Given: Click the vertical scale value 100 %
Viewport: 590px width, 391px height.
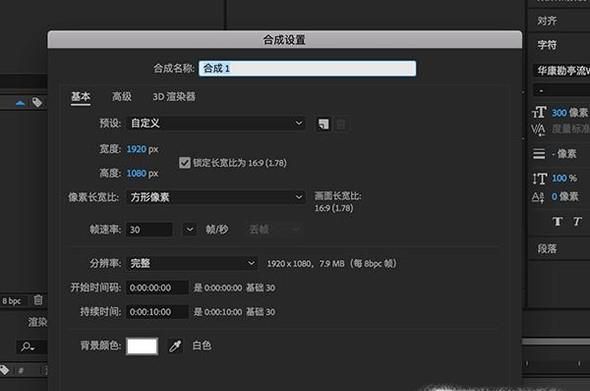Looking at the screenshot, I should [564, 178].
